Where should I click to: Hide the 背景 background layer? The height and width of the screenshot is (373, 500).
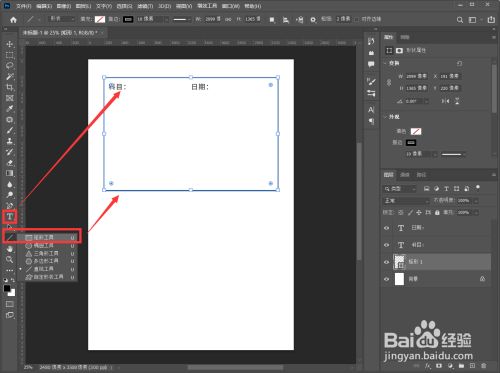pos(386,279)
